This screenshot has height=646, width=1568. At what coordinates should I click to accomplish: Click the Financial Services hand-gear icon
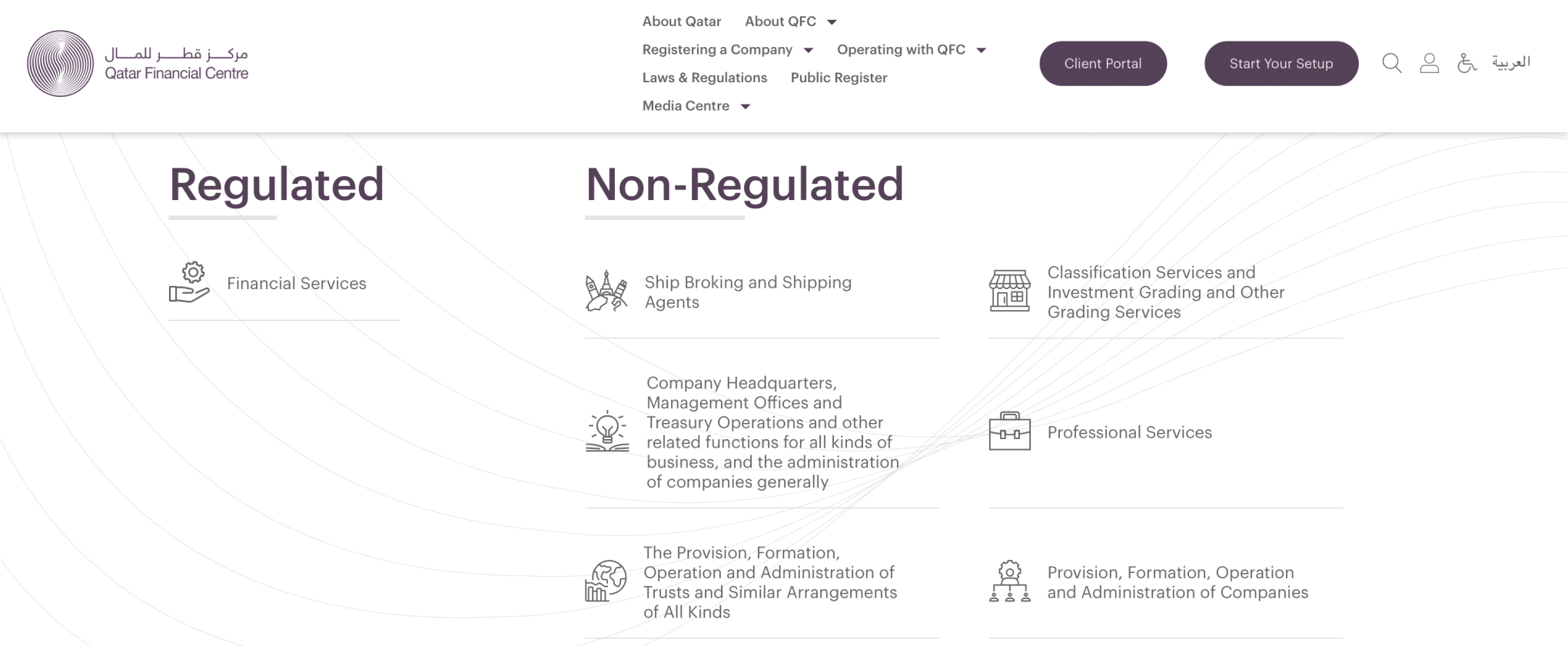[189, 283]
